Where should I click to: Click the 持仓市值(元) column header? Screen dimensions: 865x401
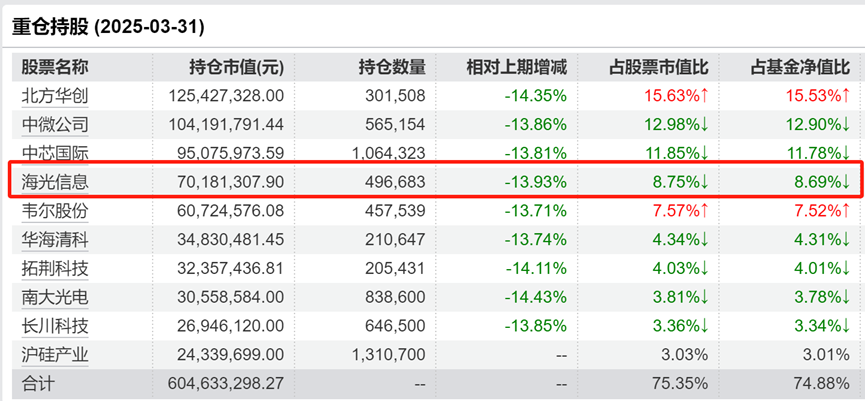(237, 67)
